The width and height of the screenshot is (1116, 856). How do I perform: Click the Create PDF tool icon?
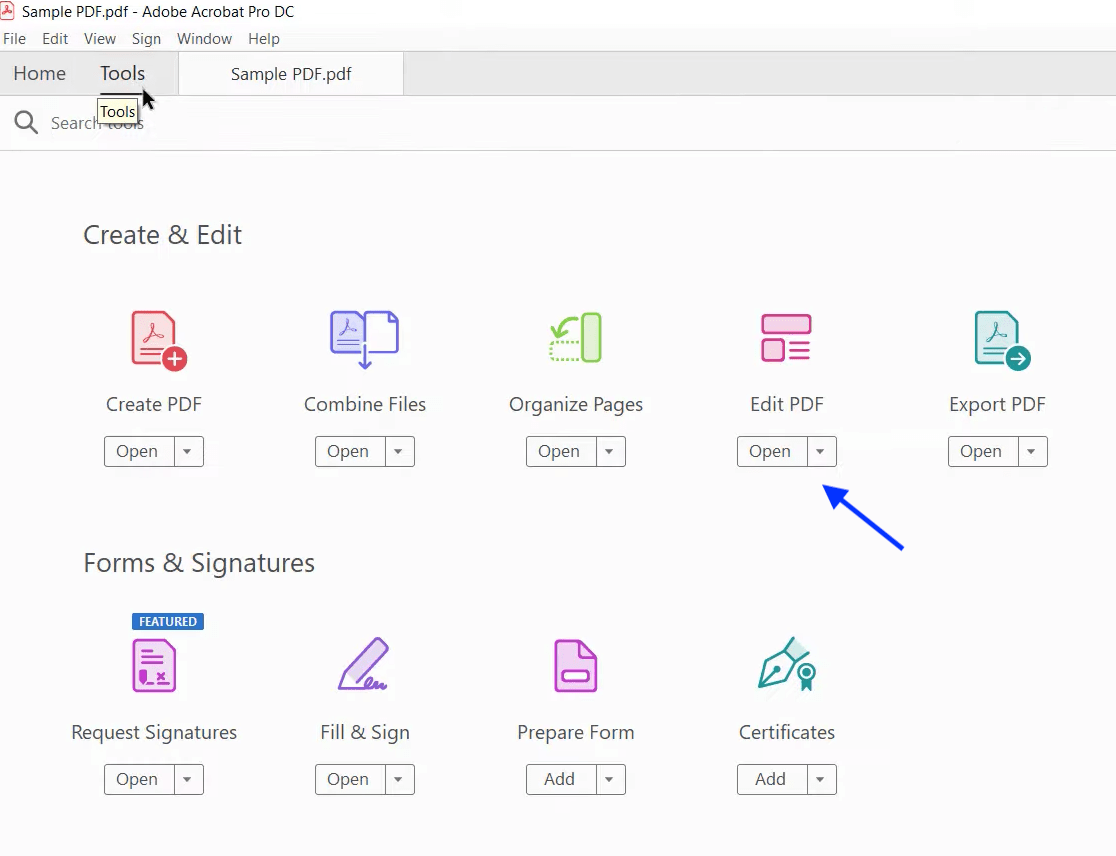[x=159, y=341]
